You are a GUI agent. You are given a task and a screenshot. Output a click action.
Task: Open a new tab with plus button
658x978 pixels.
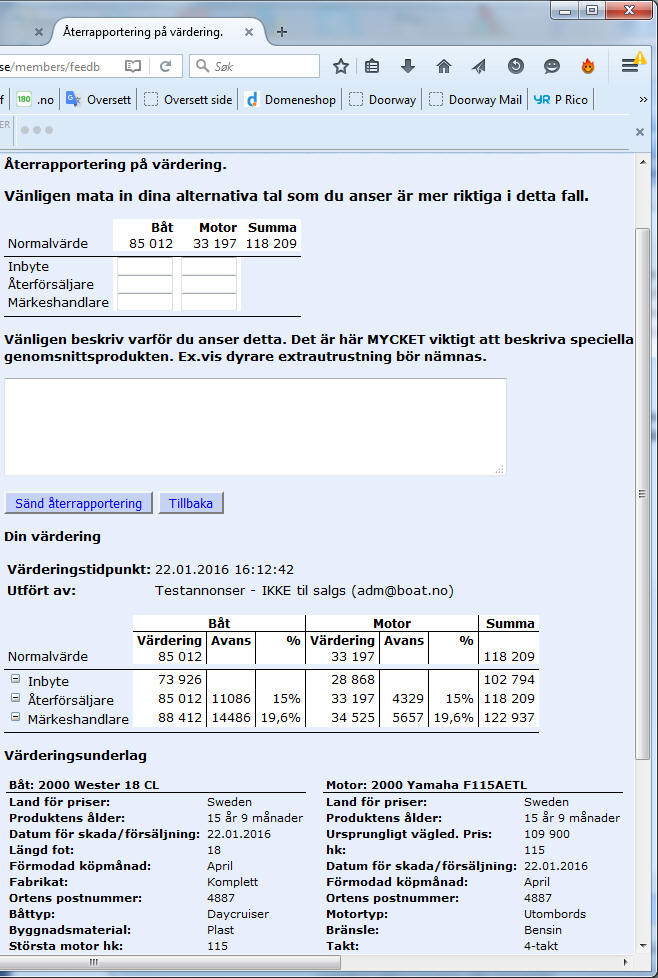(282, 32)
